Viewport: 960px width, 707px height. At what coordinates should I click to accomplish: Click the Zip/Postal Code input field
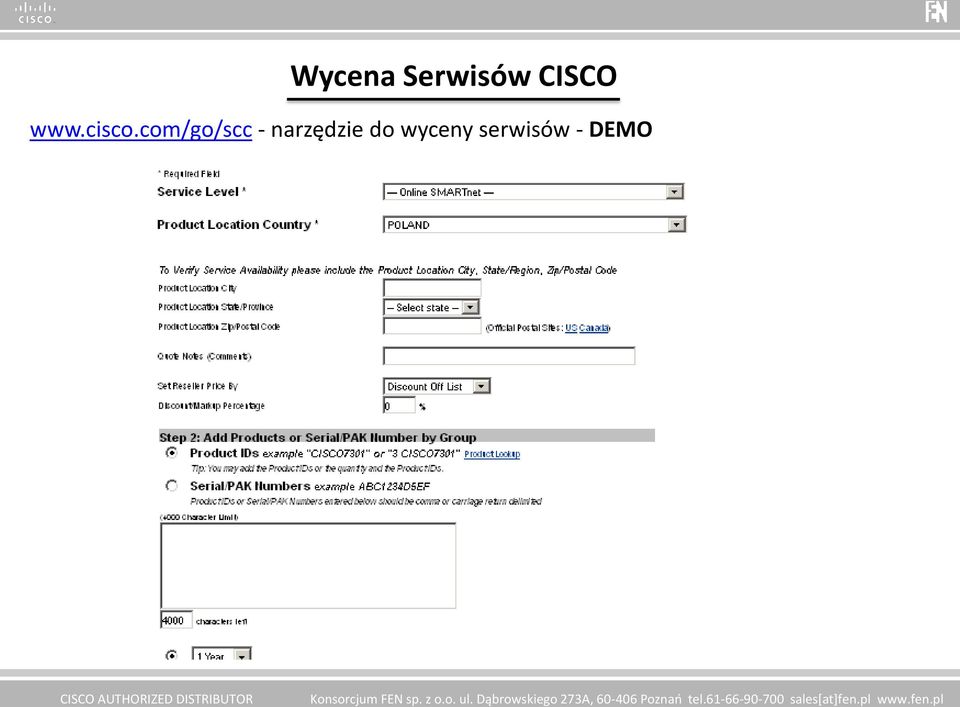tap(432, 326)
